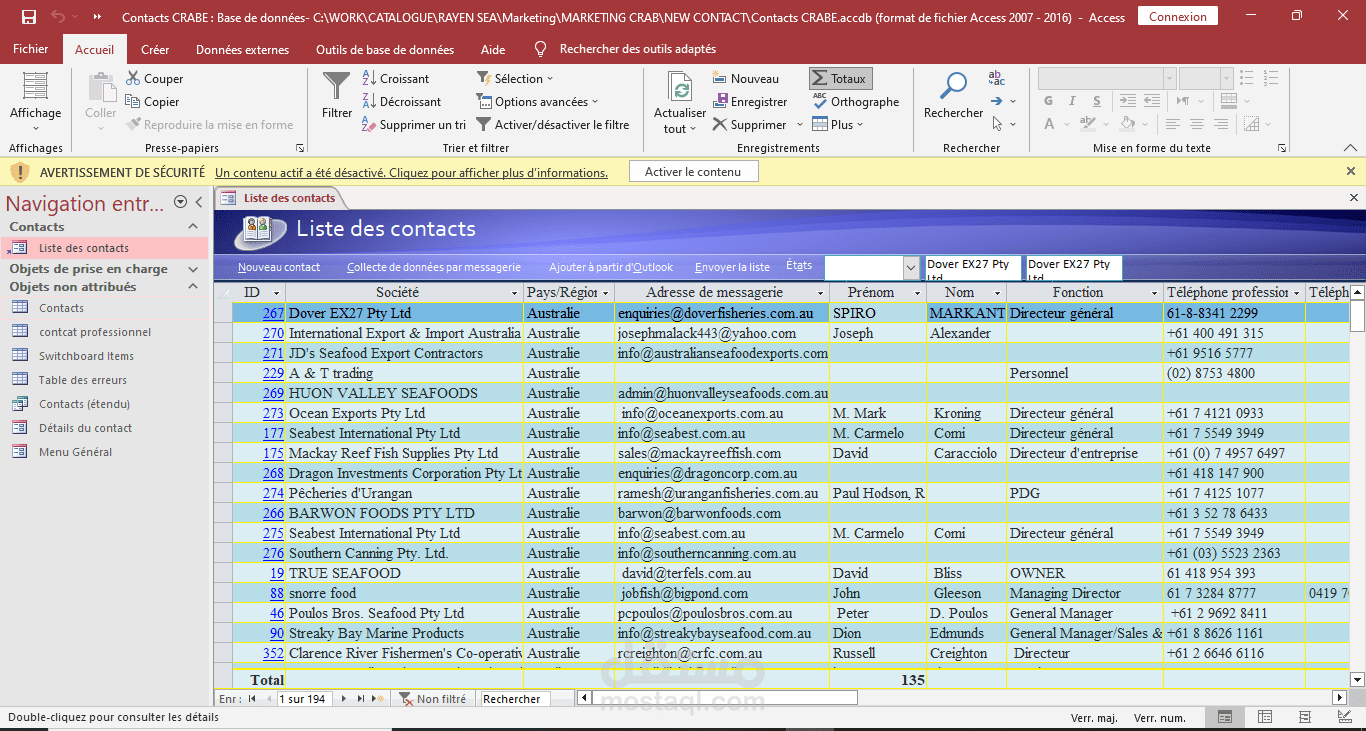
Task: Go to last record arrow
Action: (361, 699)
